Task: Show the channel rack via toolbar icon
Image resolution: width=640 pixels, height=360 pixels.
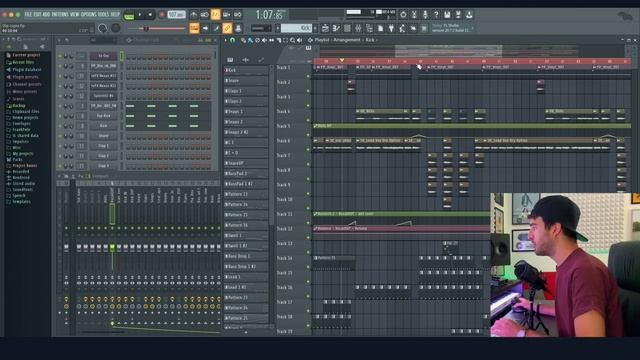Action: click(x=347, y=28)
